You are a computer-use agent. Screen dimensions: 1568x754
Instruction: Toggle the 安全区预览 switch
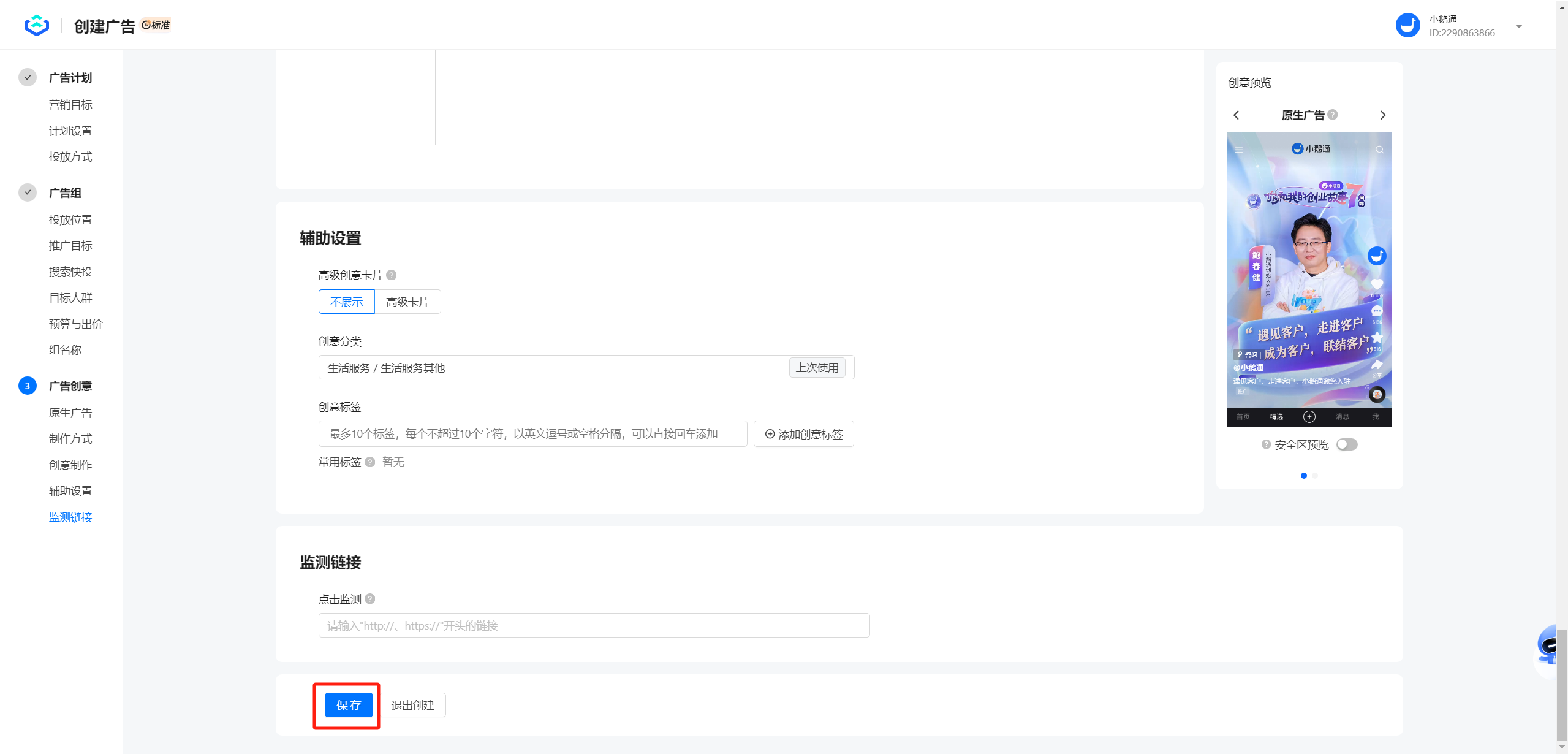(1347, 444)
